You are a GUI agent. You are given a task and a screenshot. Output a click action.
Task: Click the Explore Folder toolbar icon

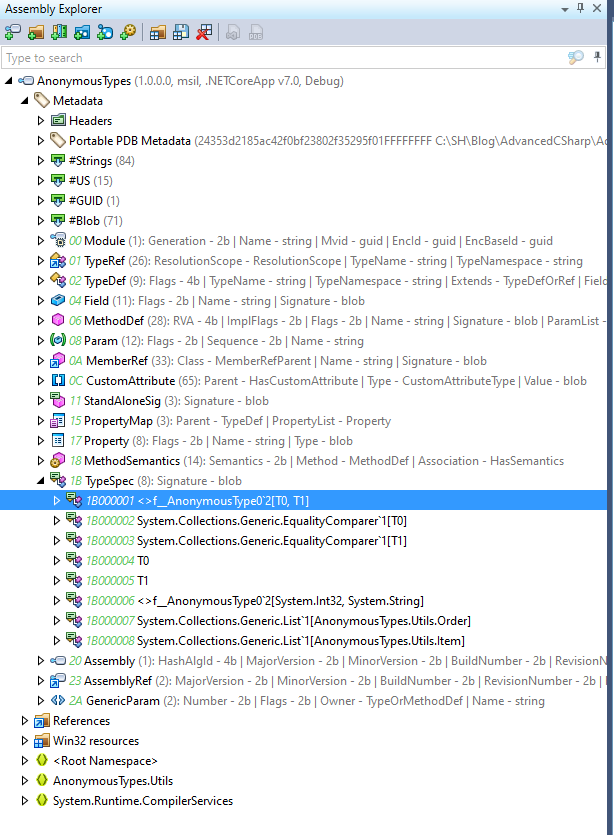point(36,32)
